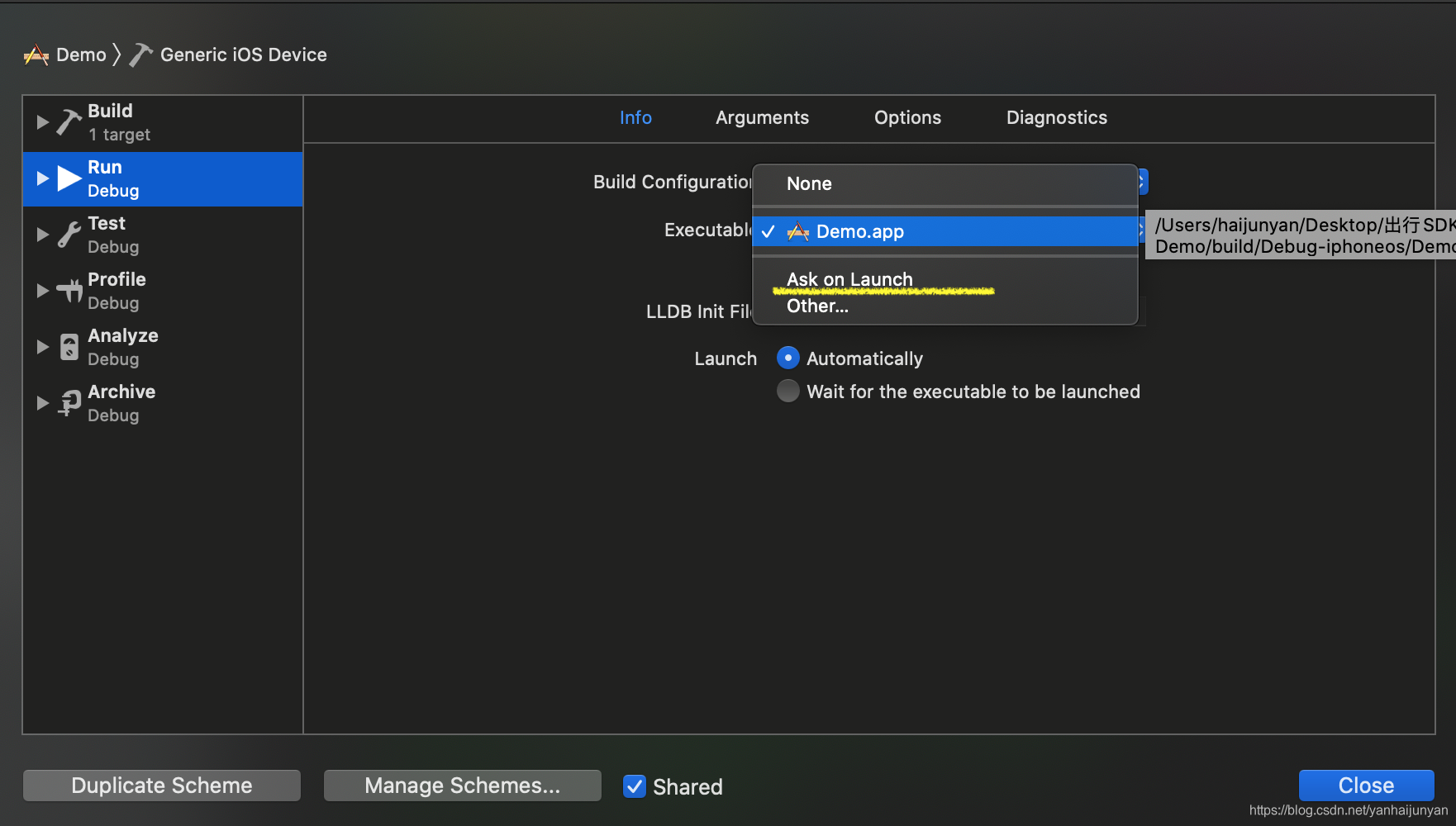Viewport: 1456px width, 826px height.
Task: Click the Demo.app icon in the dropdown list
Action: [798, 232]
